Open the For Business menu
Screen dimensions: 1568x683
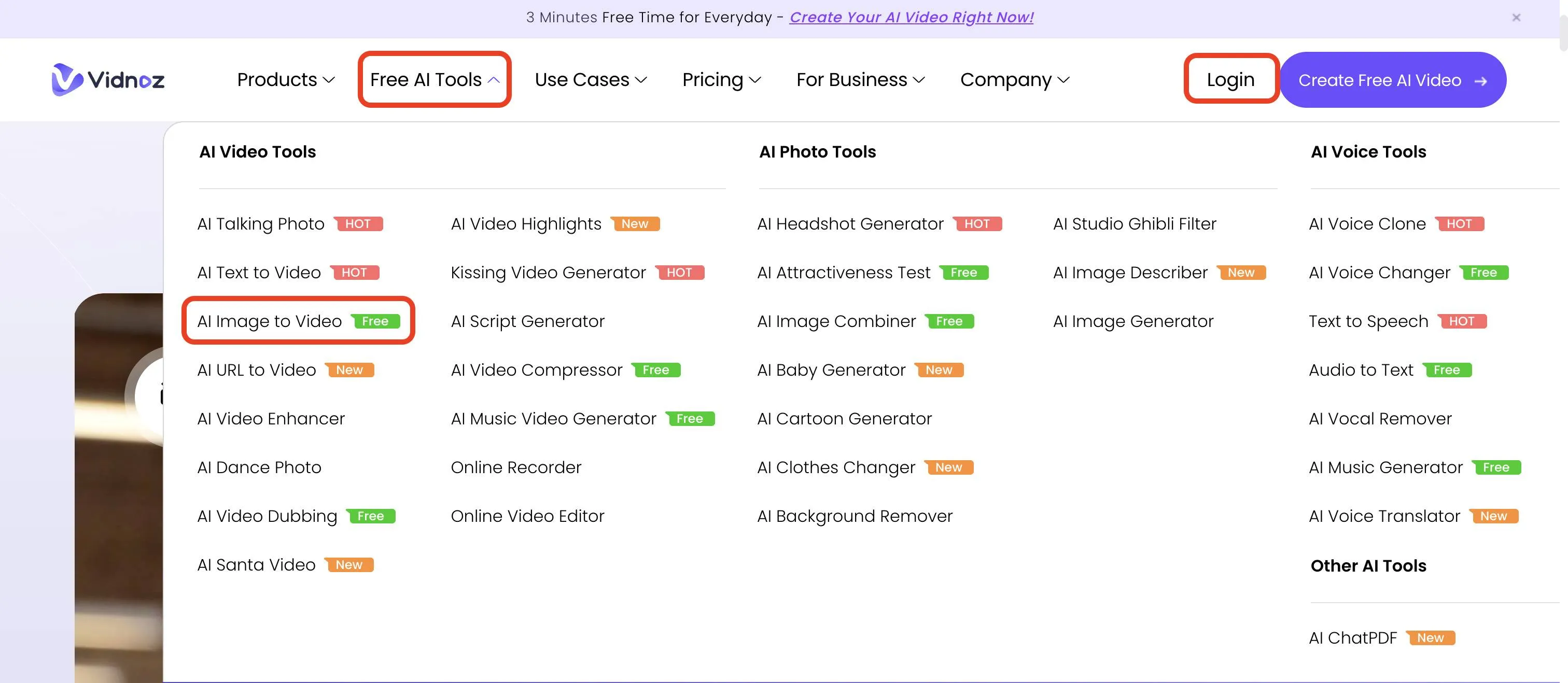tap(860, 80)
